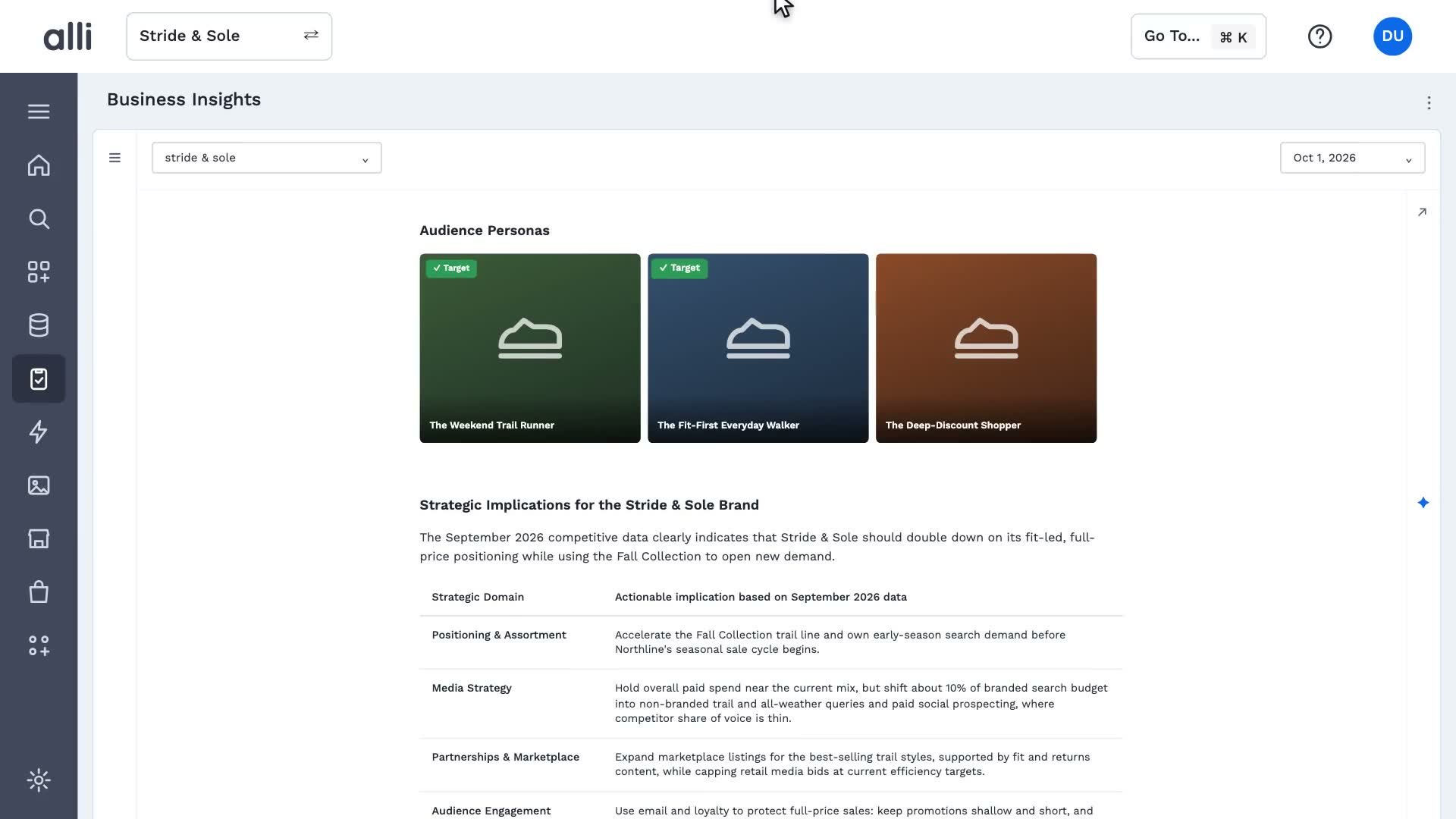This screenshot has width=1456, height=819.
Task: Toggle the sun theme icon
Action: click(x=39, y=780)
